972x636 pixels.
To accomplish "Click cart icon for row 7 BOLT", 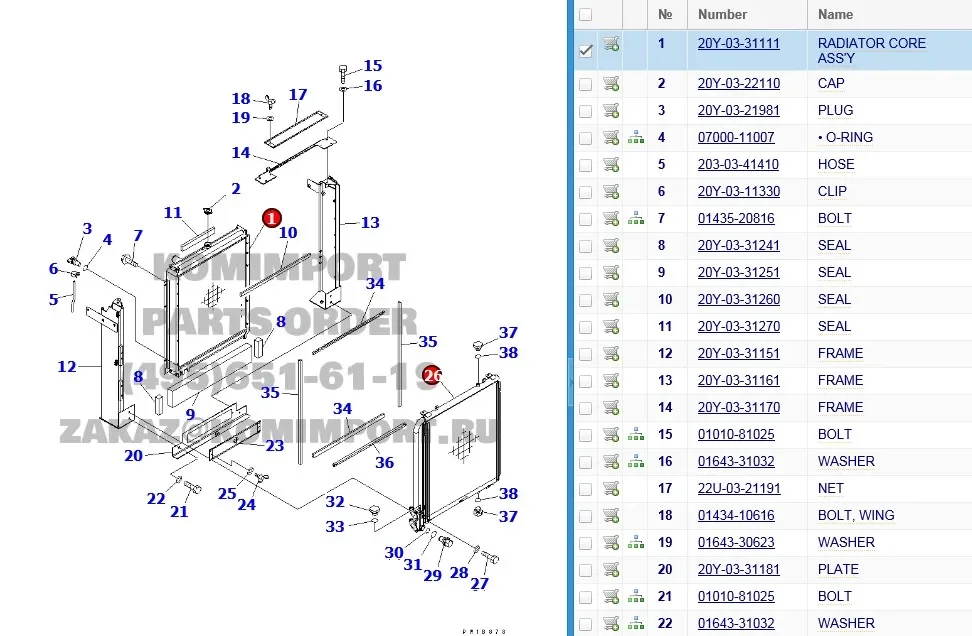I will [611, 218].
